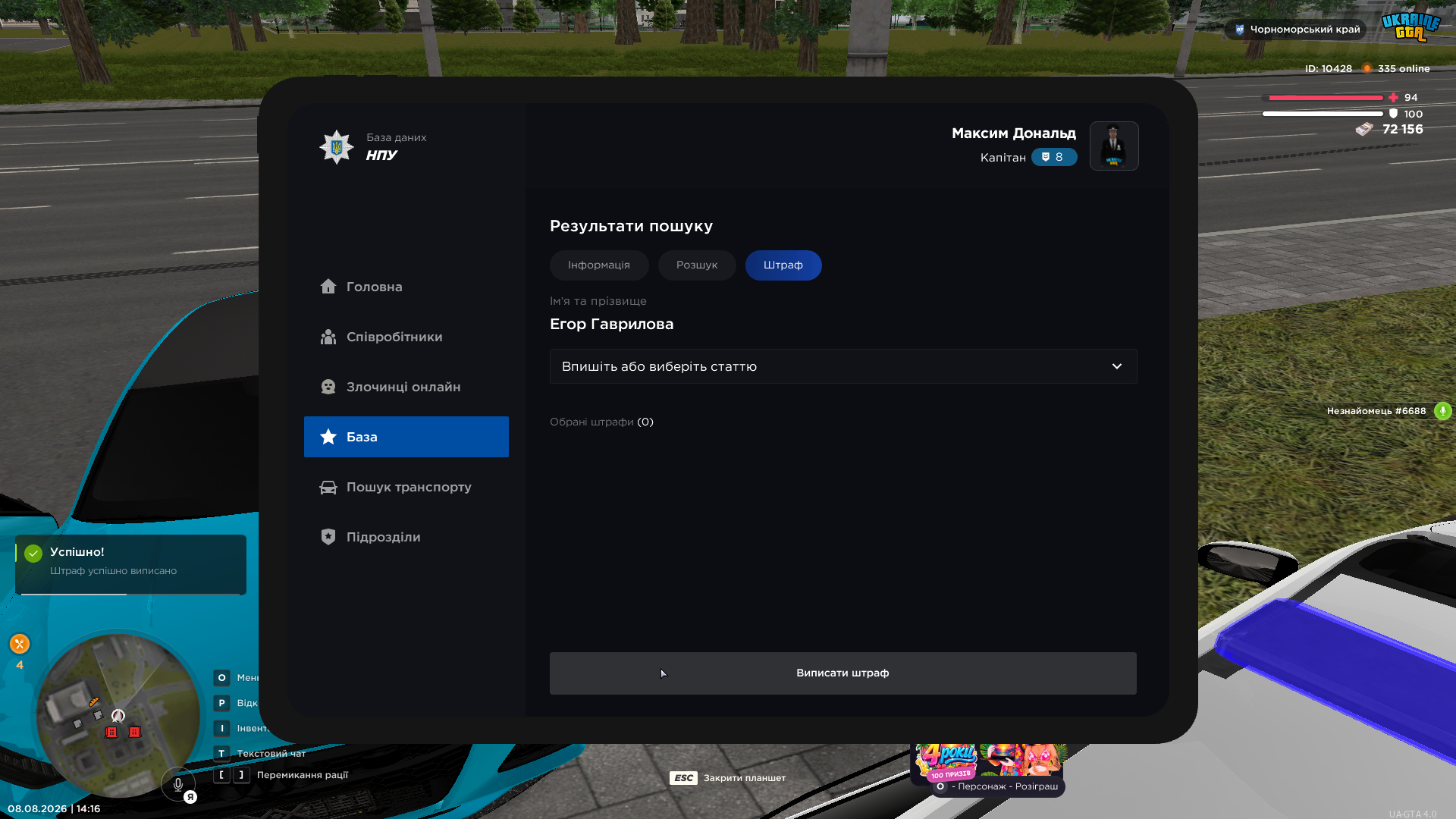Click the 335 online counter

(x=1404, y=68)
